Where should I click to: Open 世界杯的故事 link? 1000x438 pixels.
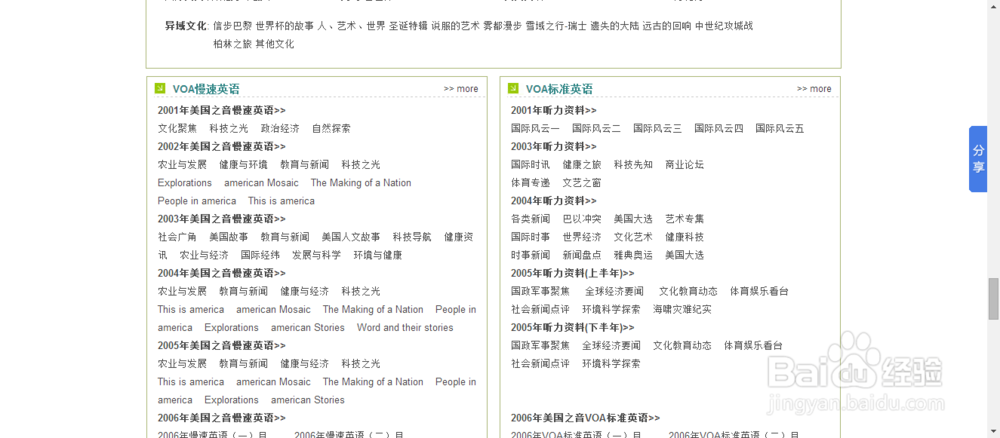click(x=284, y=26)
